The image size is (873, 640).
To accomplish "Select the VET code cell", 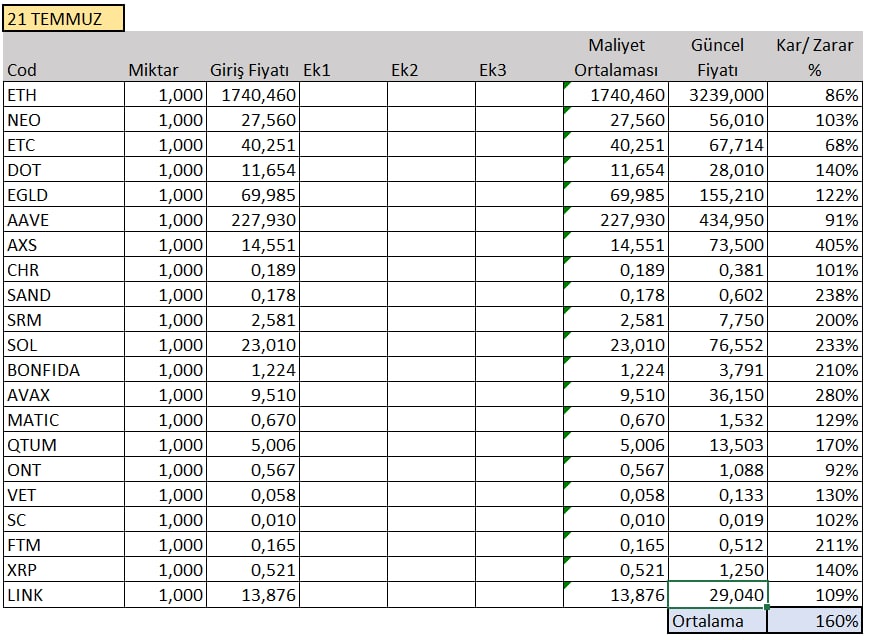I will click(63, 495).
